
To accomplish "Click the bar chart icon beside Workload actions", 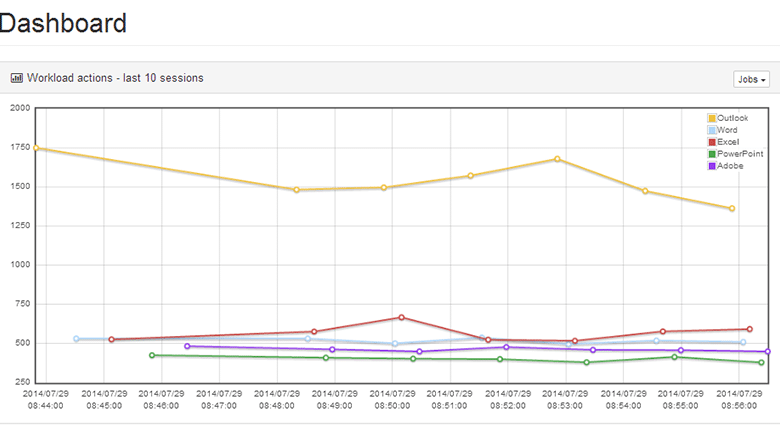I will (x=17, y=77).
